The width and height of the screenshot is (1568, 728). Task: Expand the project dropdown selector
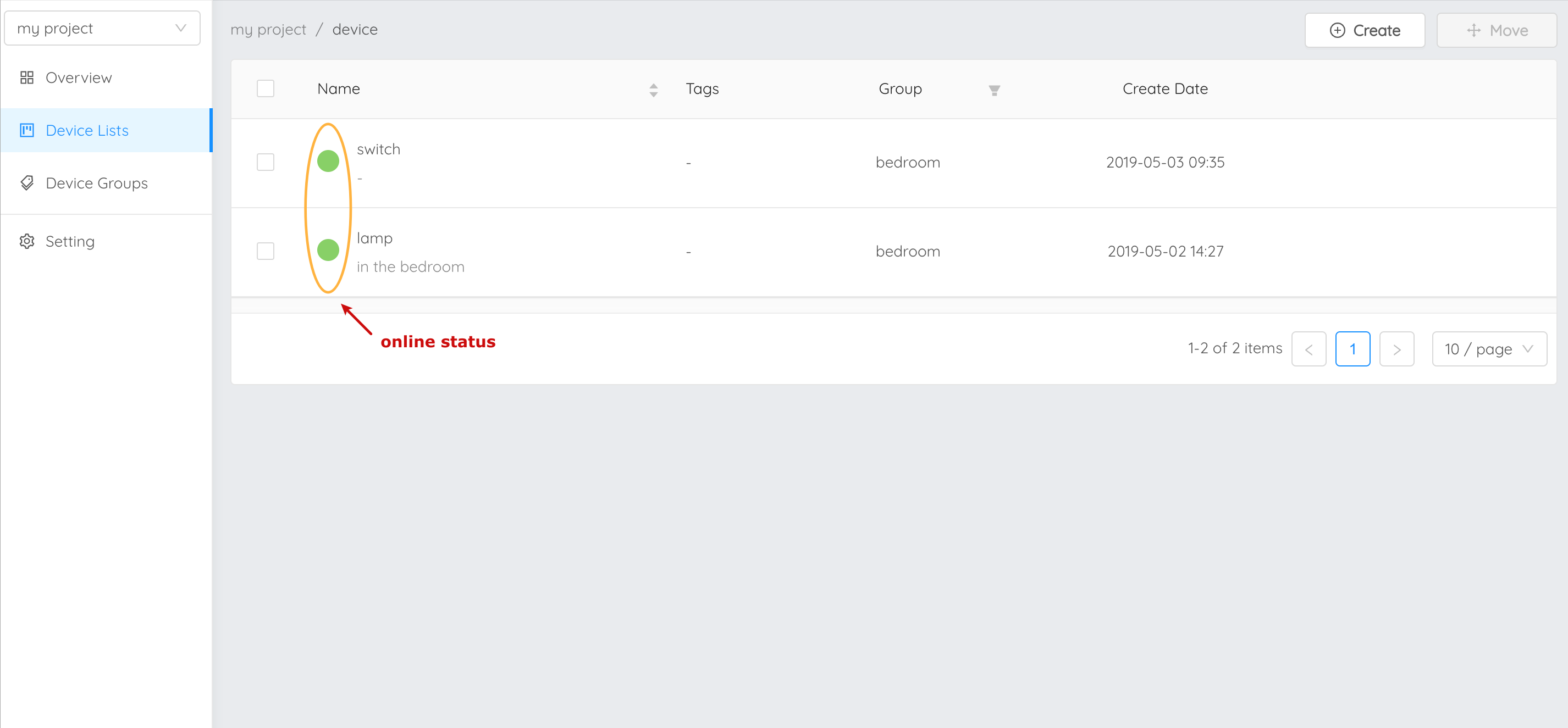(x=100, y=28)
